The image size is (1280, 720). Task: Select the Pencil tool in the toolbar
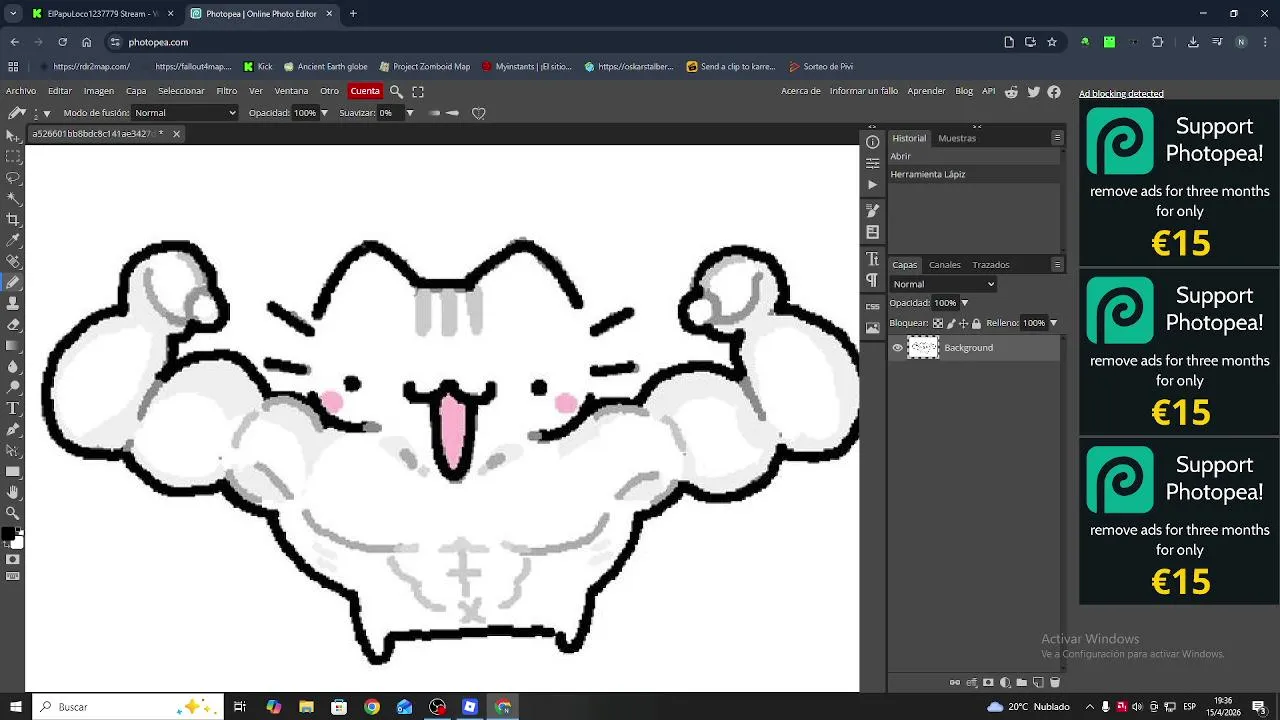click(x=13, y=282)
